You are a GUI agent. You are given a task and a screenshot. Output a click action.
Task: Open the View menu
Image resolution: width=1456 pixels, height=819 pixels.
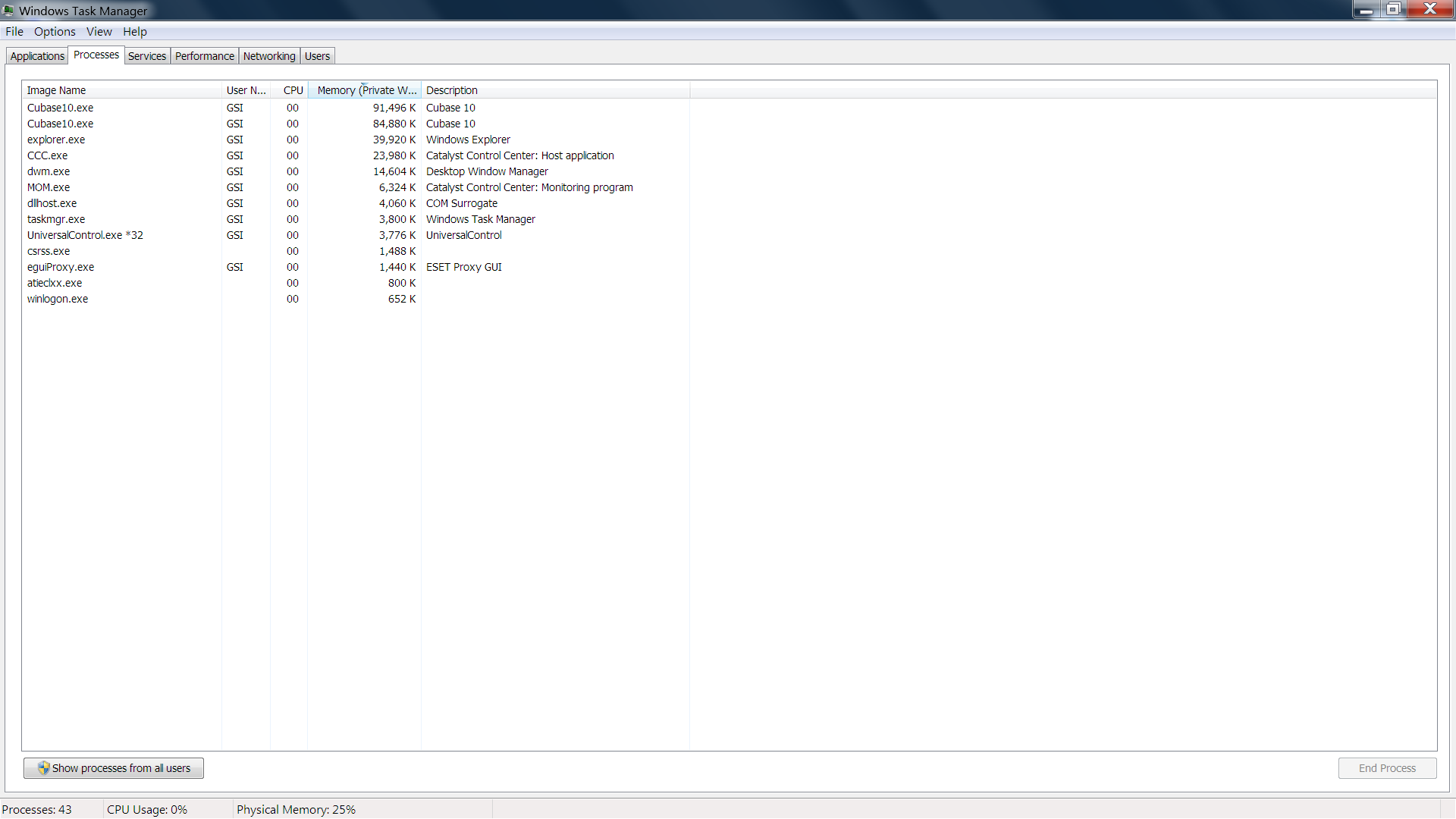click(99, 31)
